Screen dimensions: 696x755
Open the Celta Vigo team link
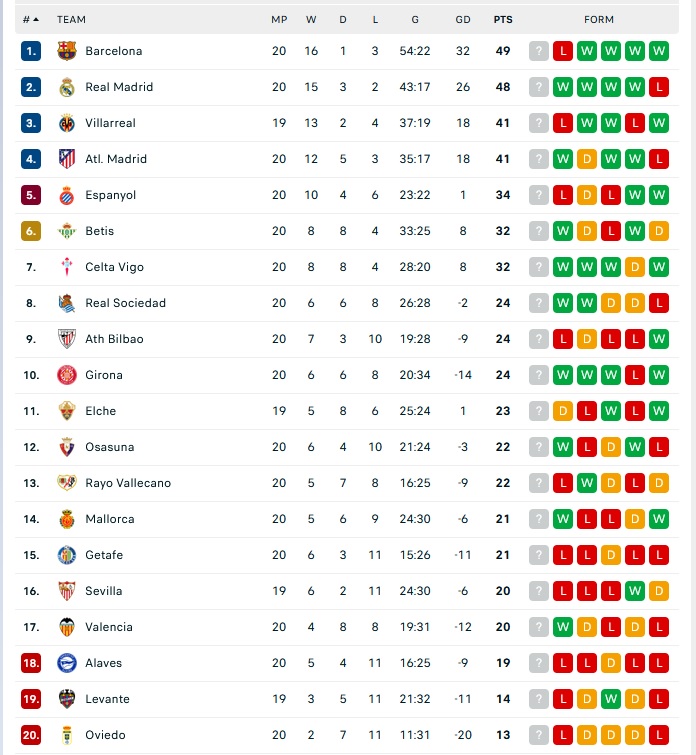point(114,267)
